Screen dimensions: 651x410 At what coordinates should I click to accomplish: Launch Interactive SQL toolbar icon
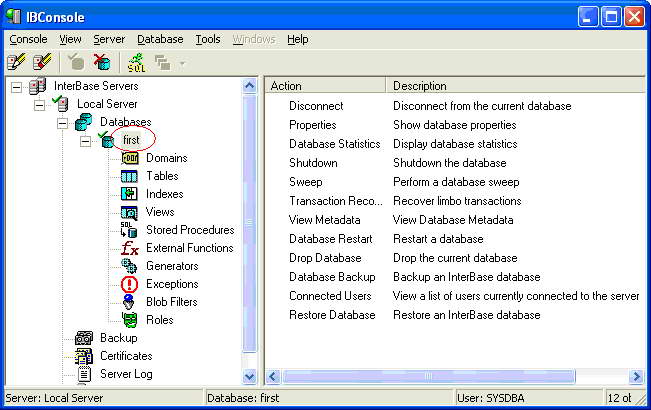point(136,62)
